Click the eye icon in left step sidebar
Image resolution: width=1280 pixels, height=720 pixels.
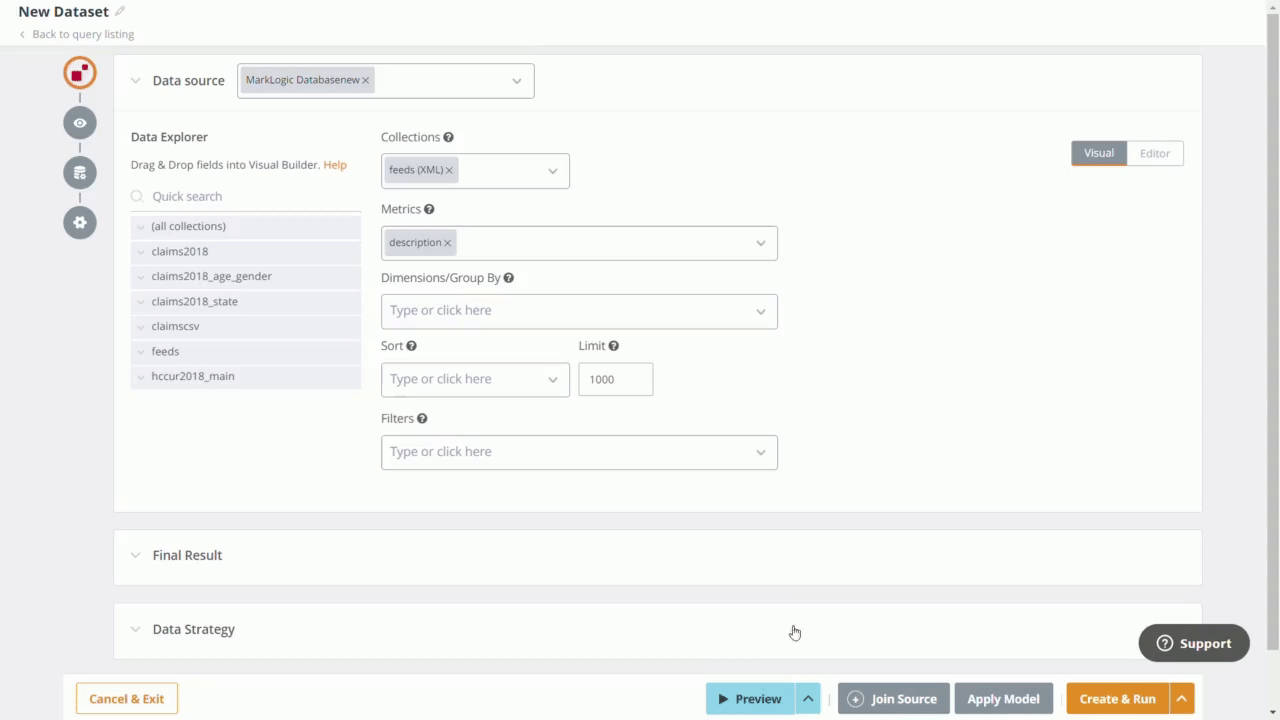[x=80, y=123]
